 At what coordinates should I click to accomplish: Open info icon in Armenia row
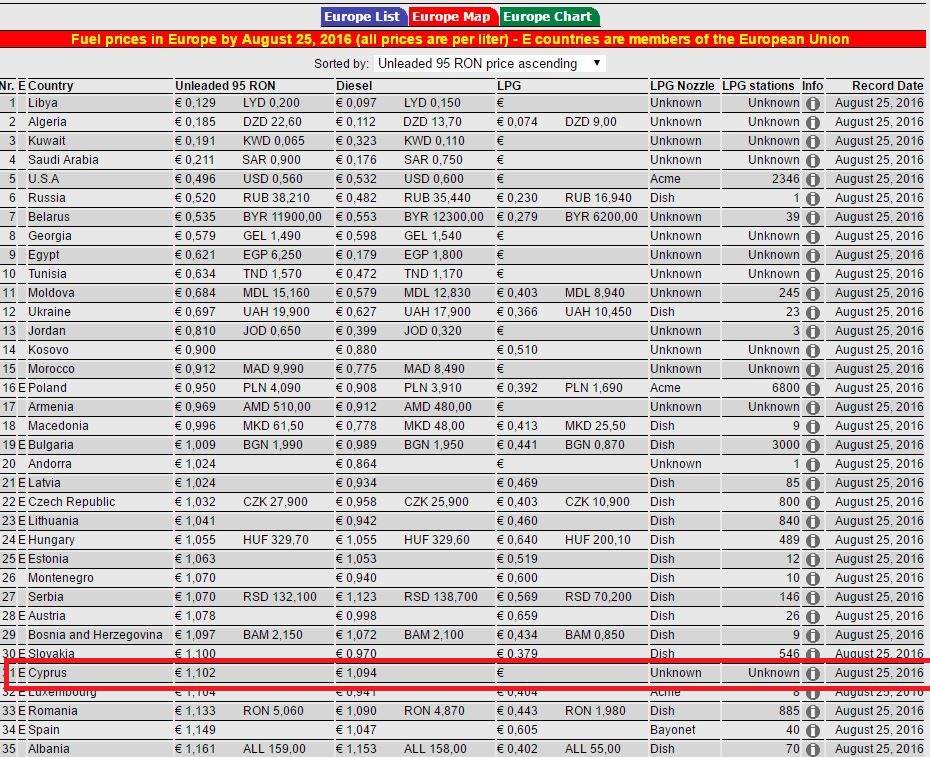point(813,407)
